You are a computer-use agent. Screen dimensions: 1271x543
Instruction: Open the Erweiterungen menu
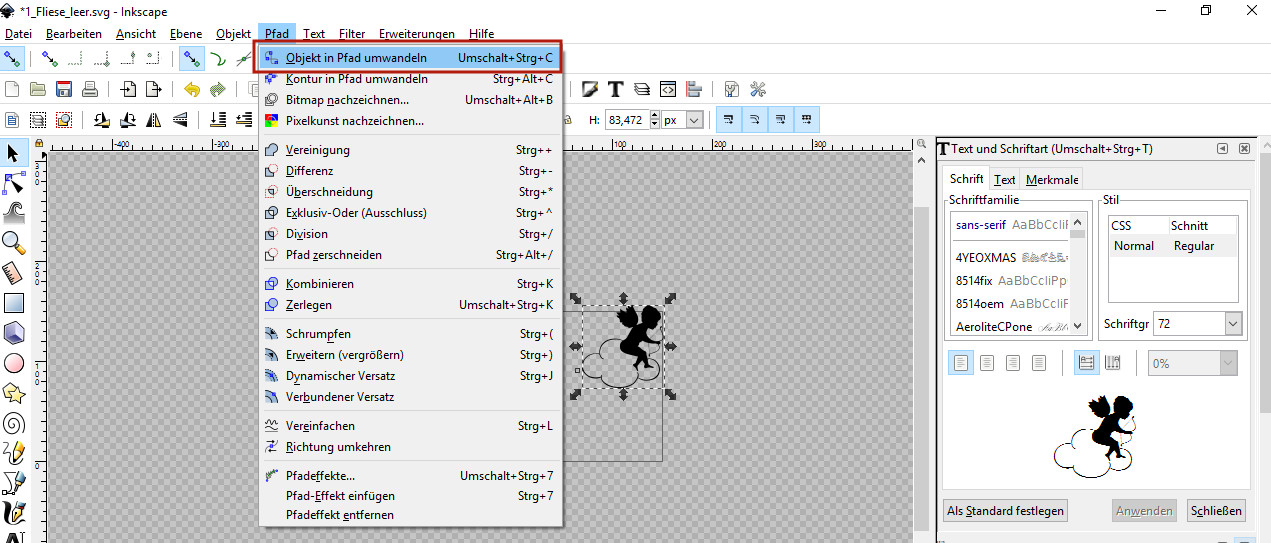click(x=416, y=34)
